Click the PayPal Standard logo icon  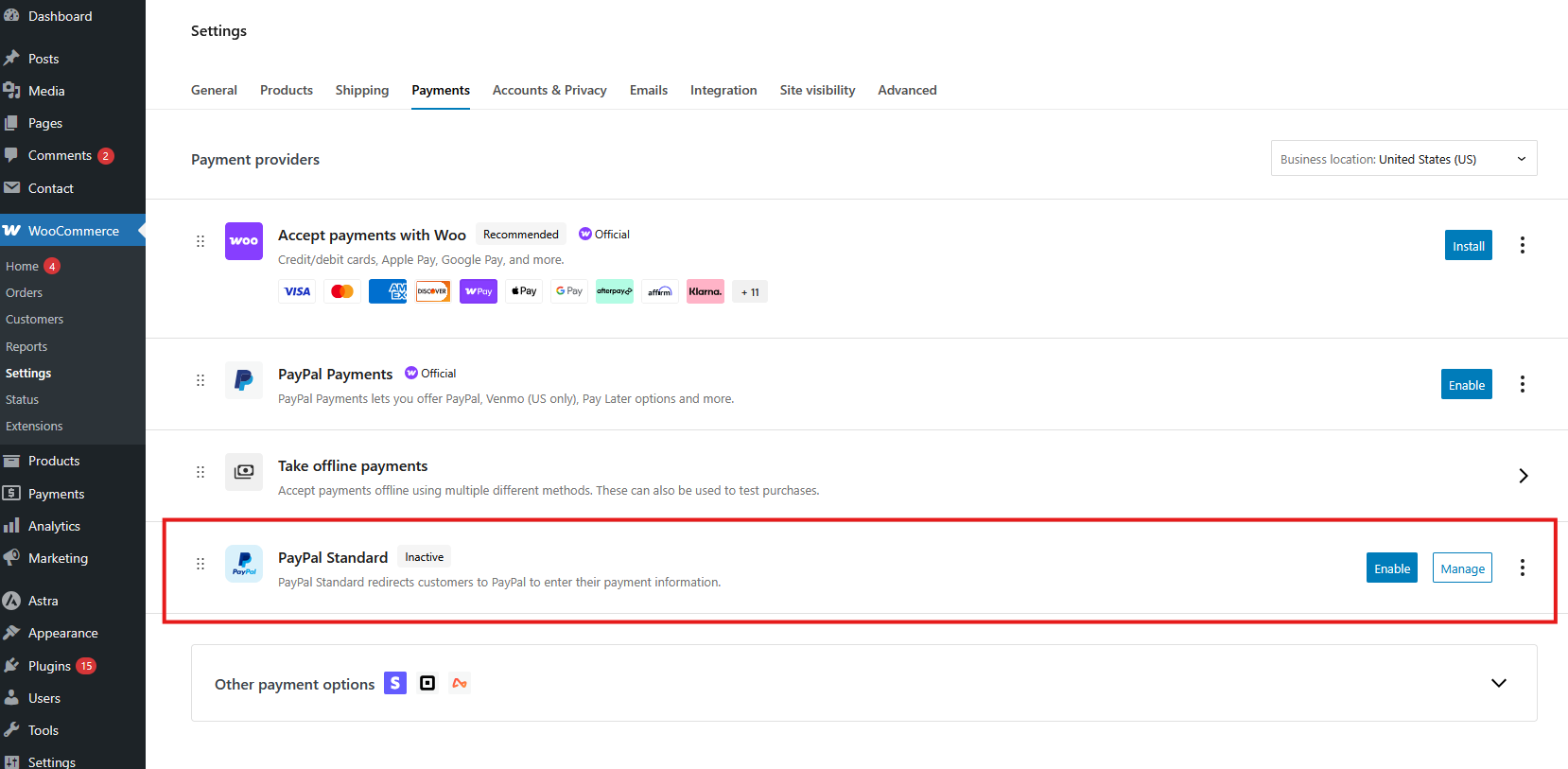(x=243, y=564)
